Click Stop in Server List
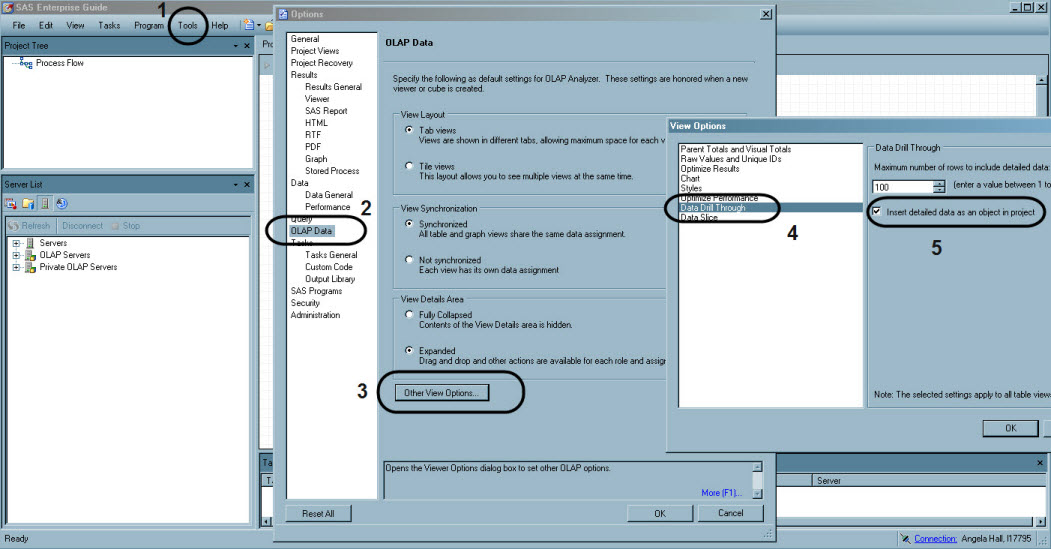This screenshot has height=549, width=1051. tap(126, 226)
